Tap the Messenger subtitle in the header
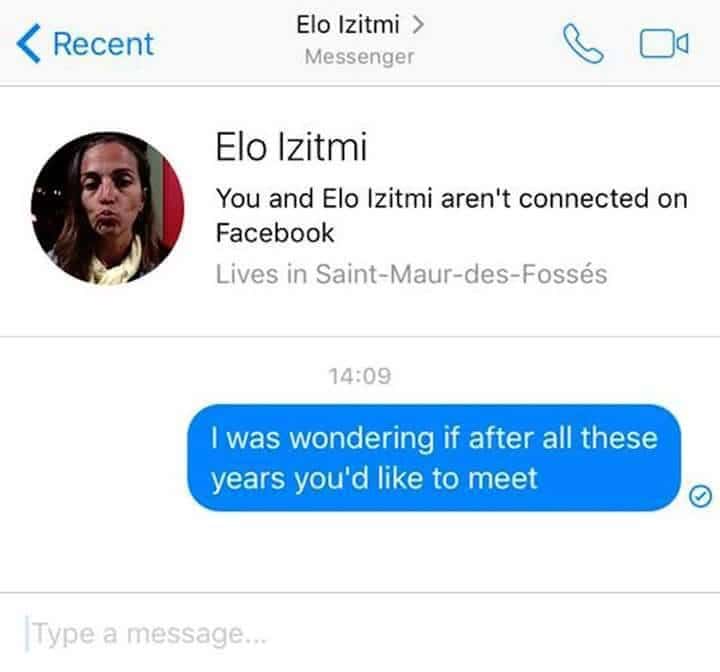 pos(360,57)
